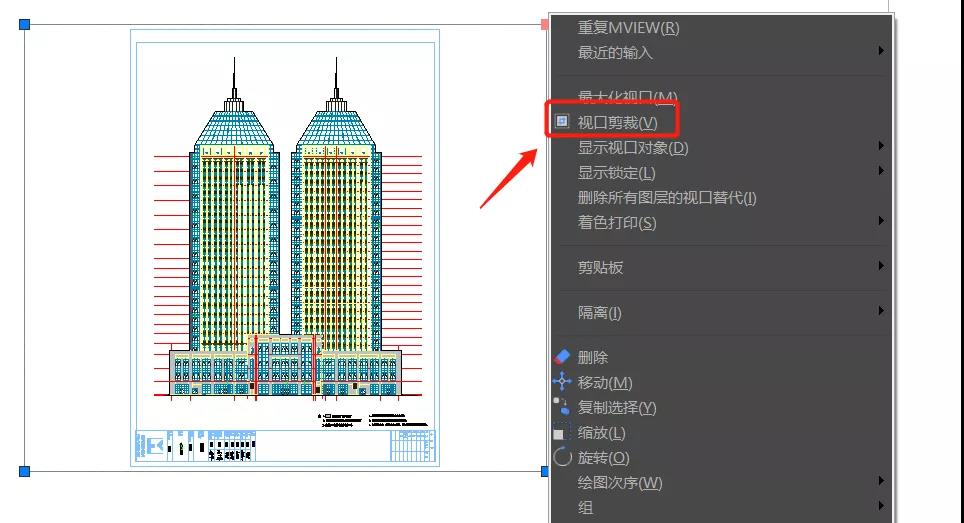
Task: Click the move arrows icon beside 移动(M)
Action: click(x=562, y=382)
